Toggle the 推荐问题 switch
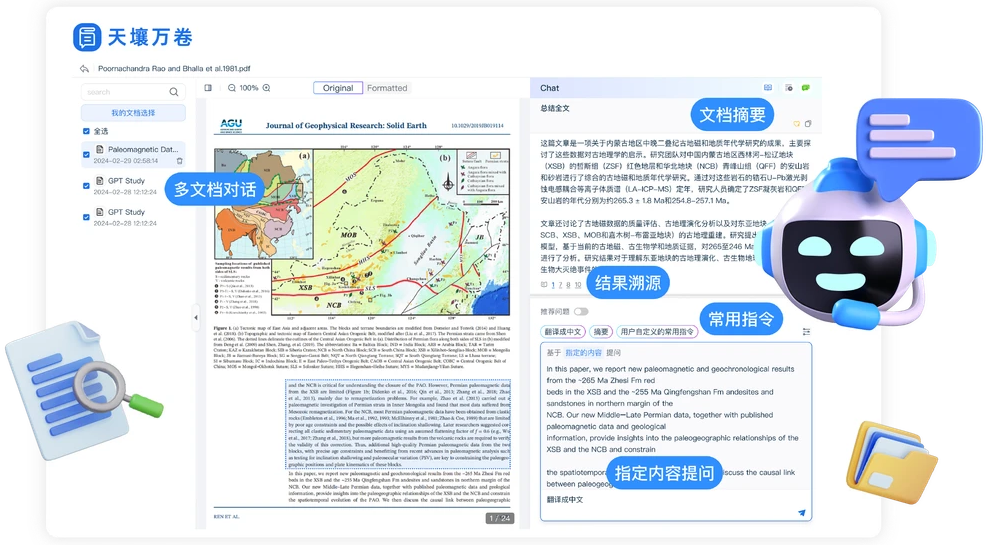 [581, 312]
